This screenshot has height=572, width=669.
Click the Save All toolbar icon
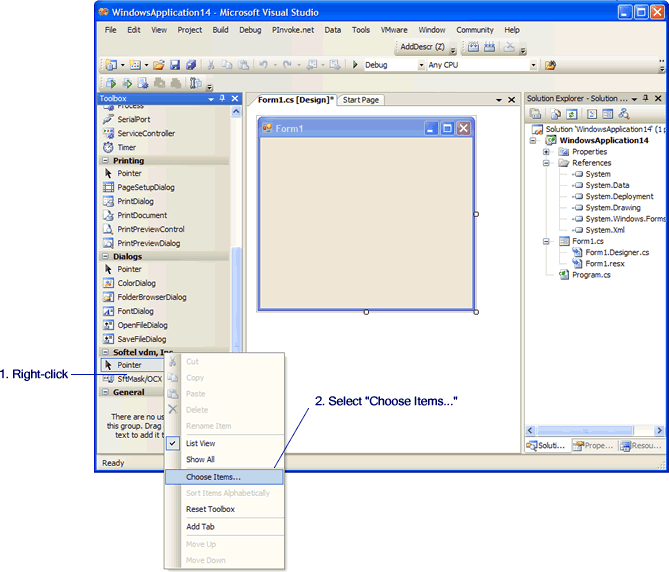pyautogui.click(x=191, y=65)
